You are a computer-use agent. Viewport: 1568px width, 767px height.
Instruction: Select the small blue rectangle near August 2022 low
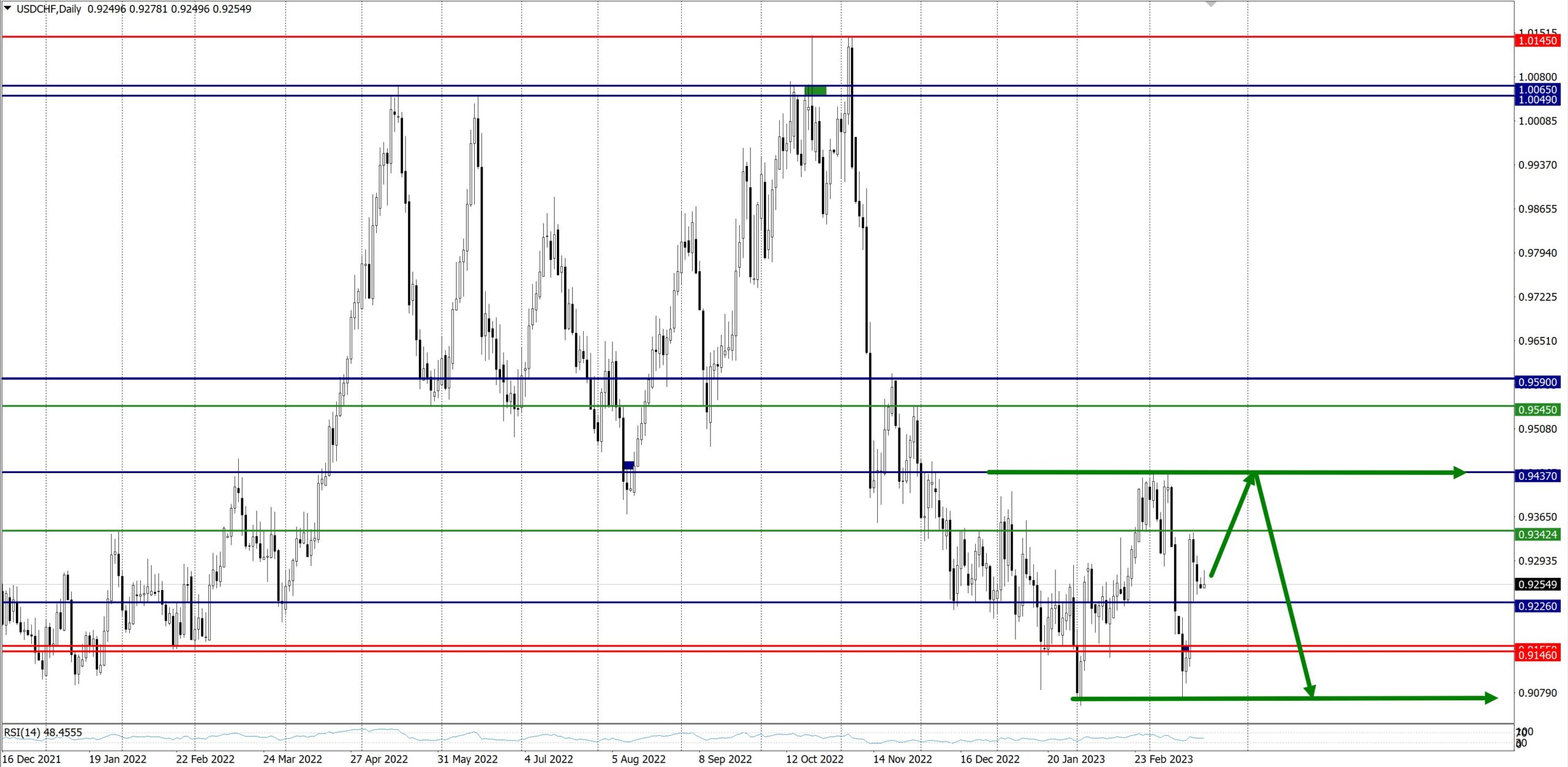628,465
